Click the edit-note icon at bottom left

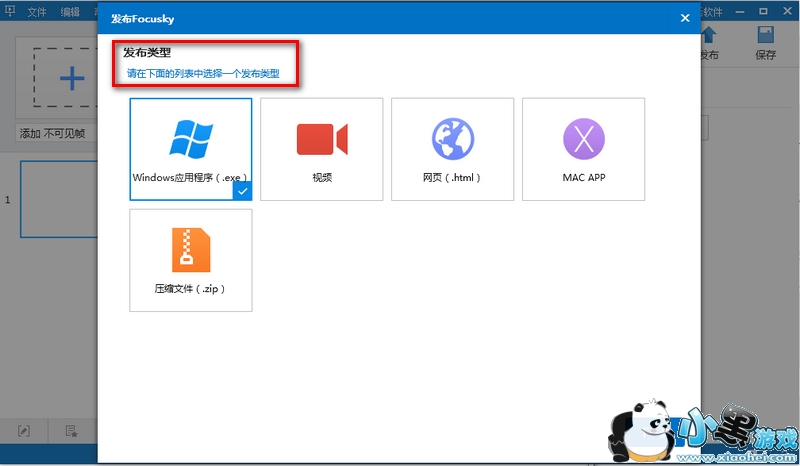(24, 431)
